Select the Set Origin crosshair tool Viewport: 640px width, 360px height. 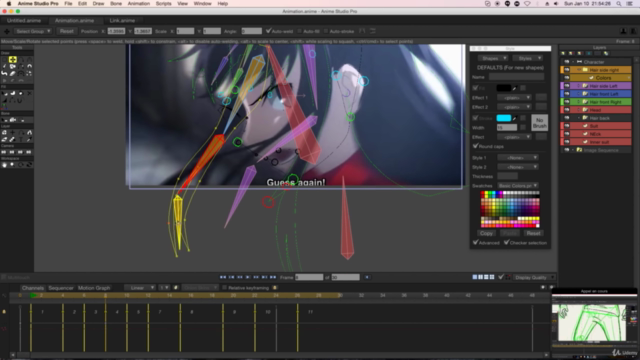[13, 132]
